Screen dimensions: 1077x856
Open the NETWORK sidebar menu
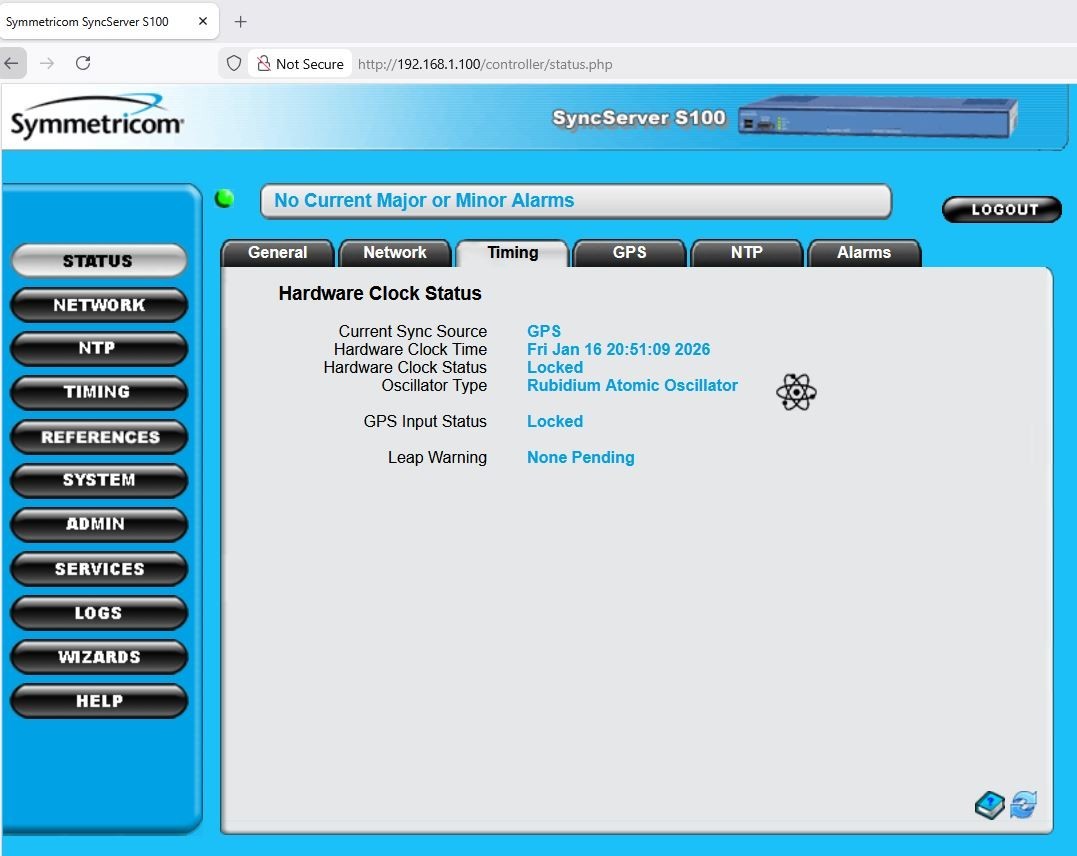[99, 305]
